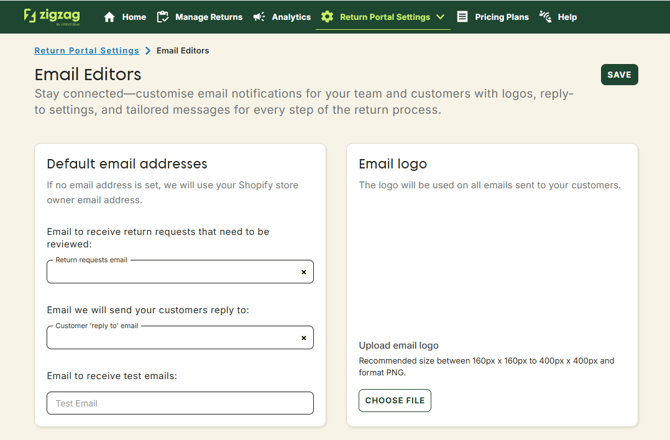Screen dimensions: 670x440
Task: Click into the Customer 'reply to' email input
Action: [x=170, y=338]
